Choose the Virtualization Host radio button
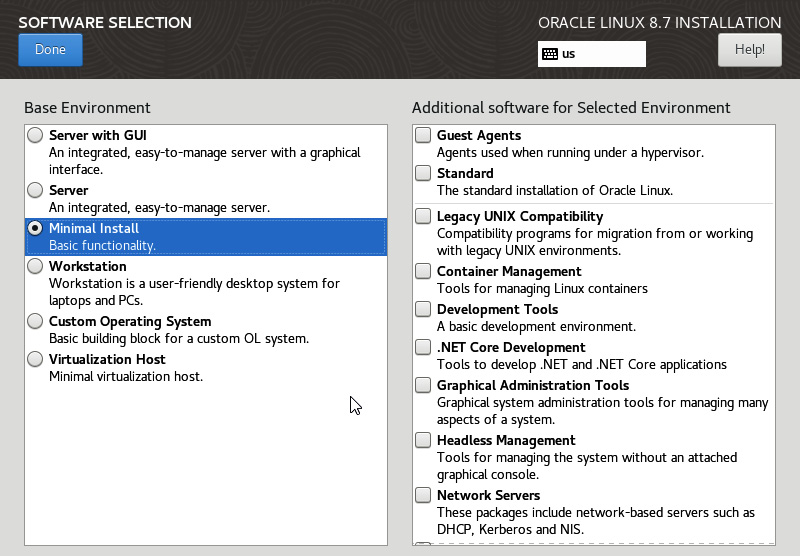Screen dimensions: 800x556 (x=35, y=359)
